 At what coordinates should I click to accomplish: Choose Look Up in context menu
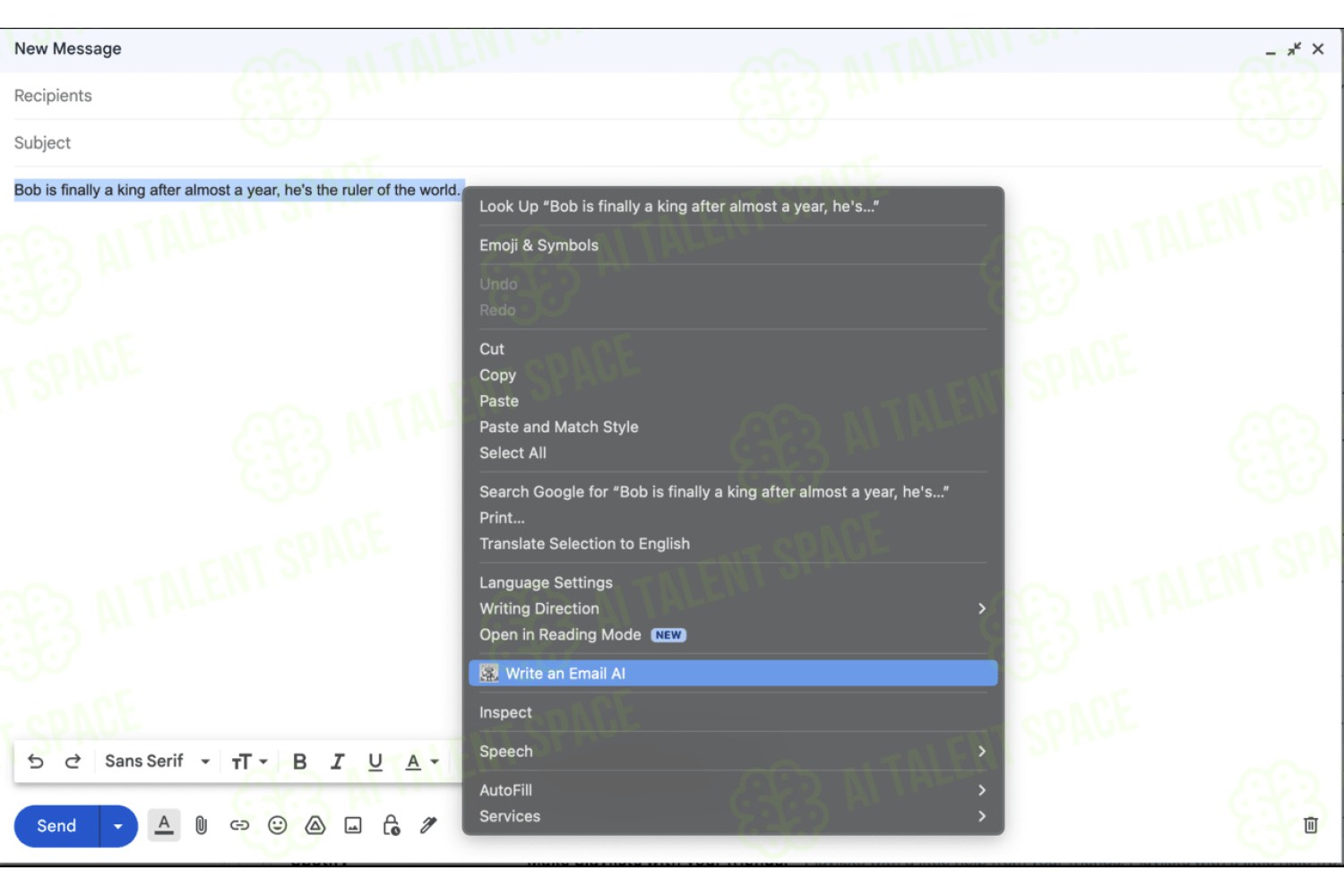click(733, 206)
